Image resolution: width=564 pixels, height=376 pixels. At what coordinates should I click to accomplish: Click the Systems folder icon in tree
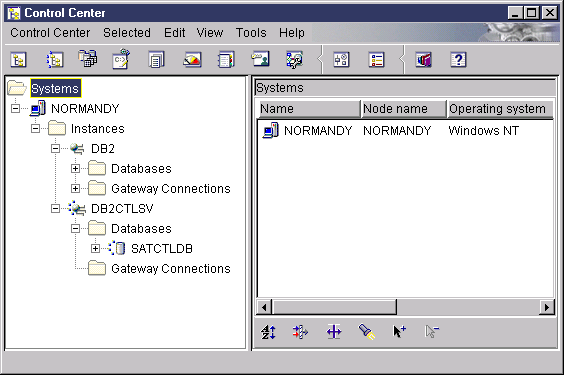(17, 88)
